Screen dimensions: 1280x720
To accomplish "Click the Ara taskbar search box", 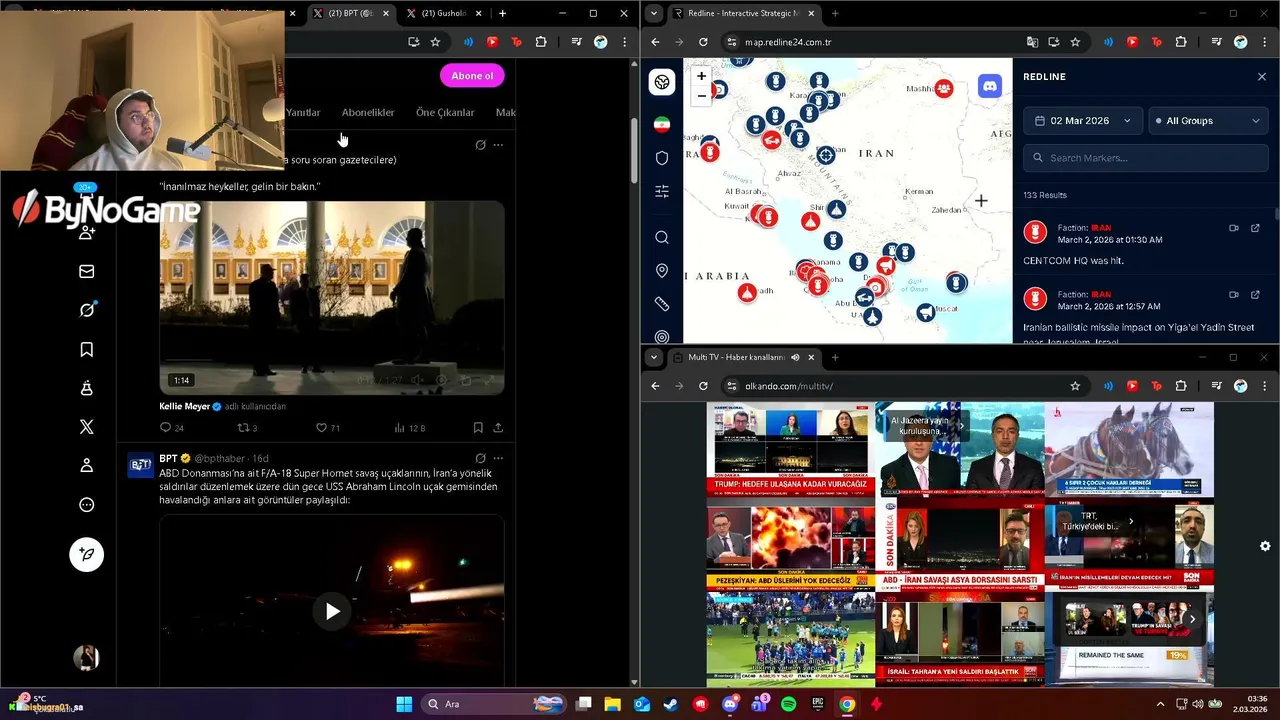I will [493, 704].
